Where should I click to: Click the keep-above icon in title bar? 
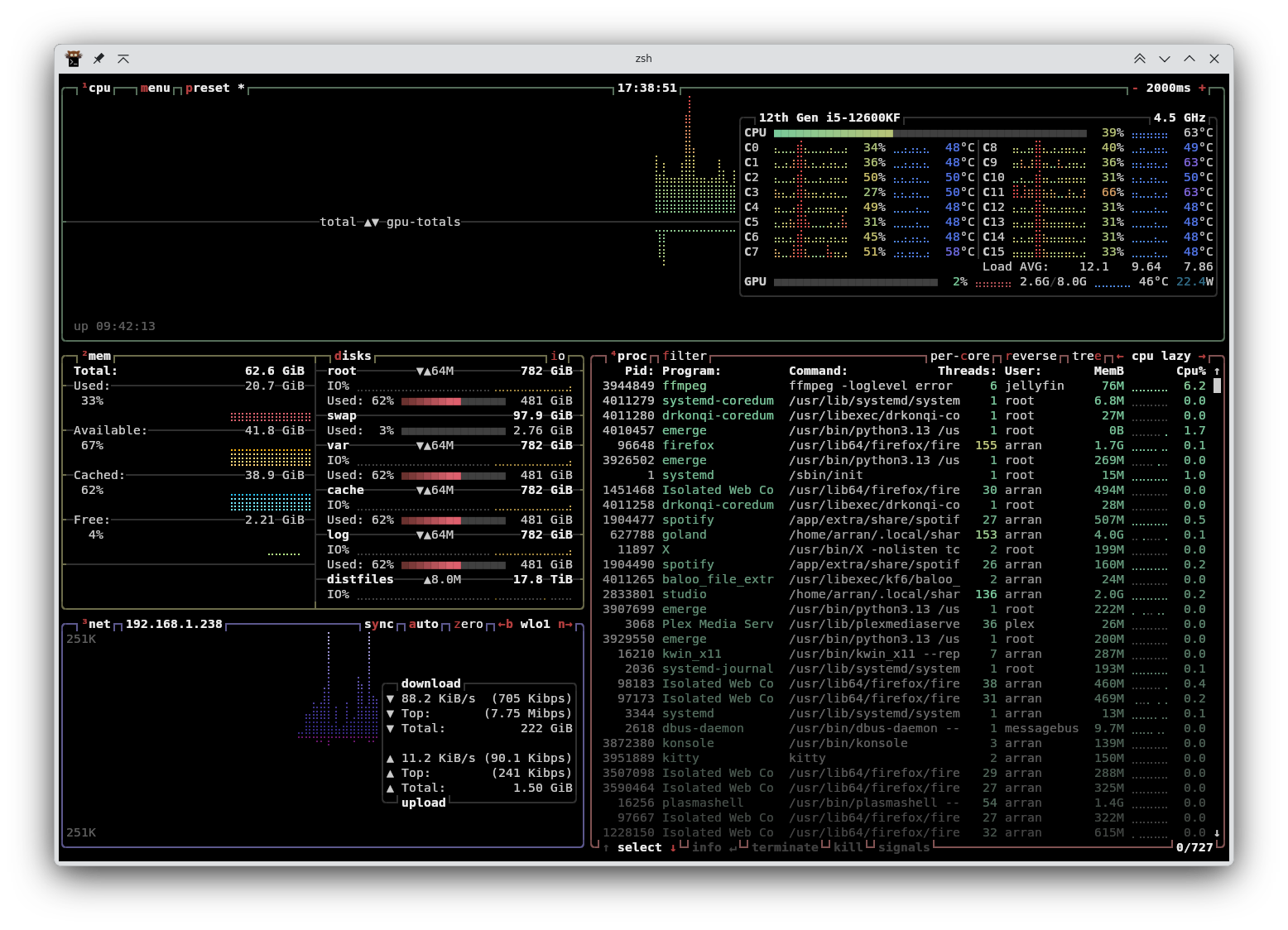pyautogui.click(x=123, y=59)
